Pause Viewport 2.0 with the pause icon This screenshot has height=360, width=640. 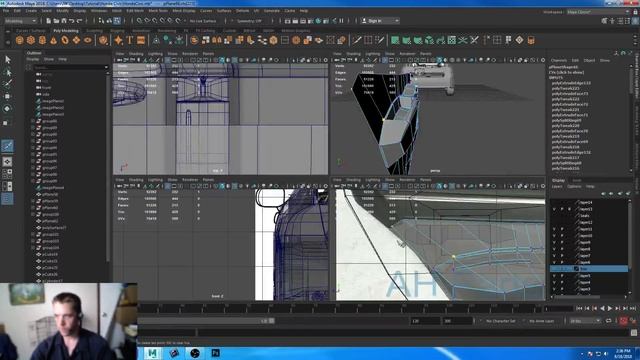click(341, 20)
